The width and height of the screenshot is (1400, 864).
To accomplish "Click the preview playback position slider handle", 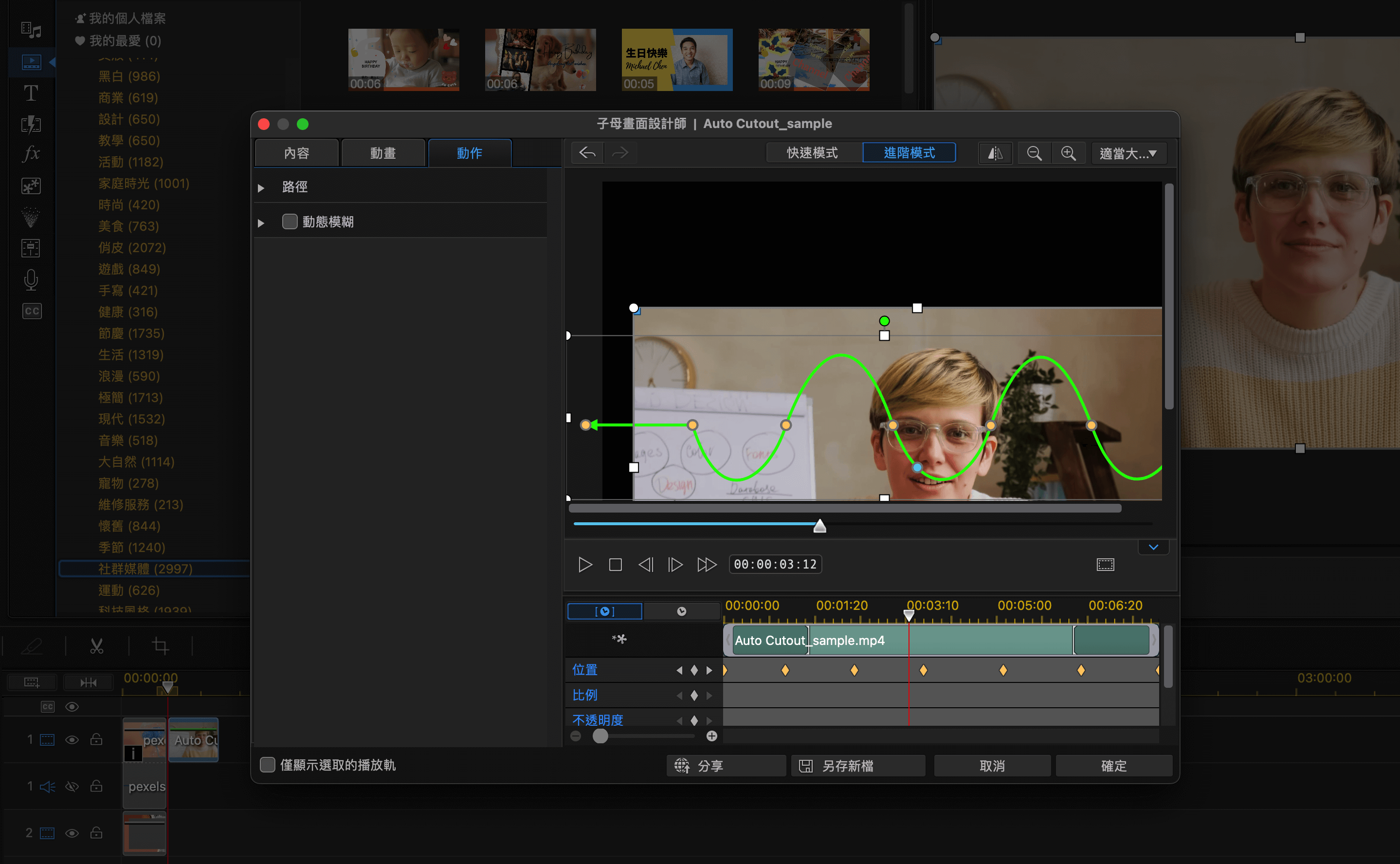I will (819, 526).
